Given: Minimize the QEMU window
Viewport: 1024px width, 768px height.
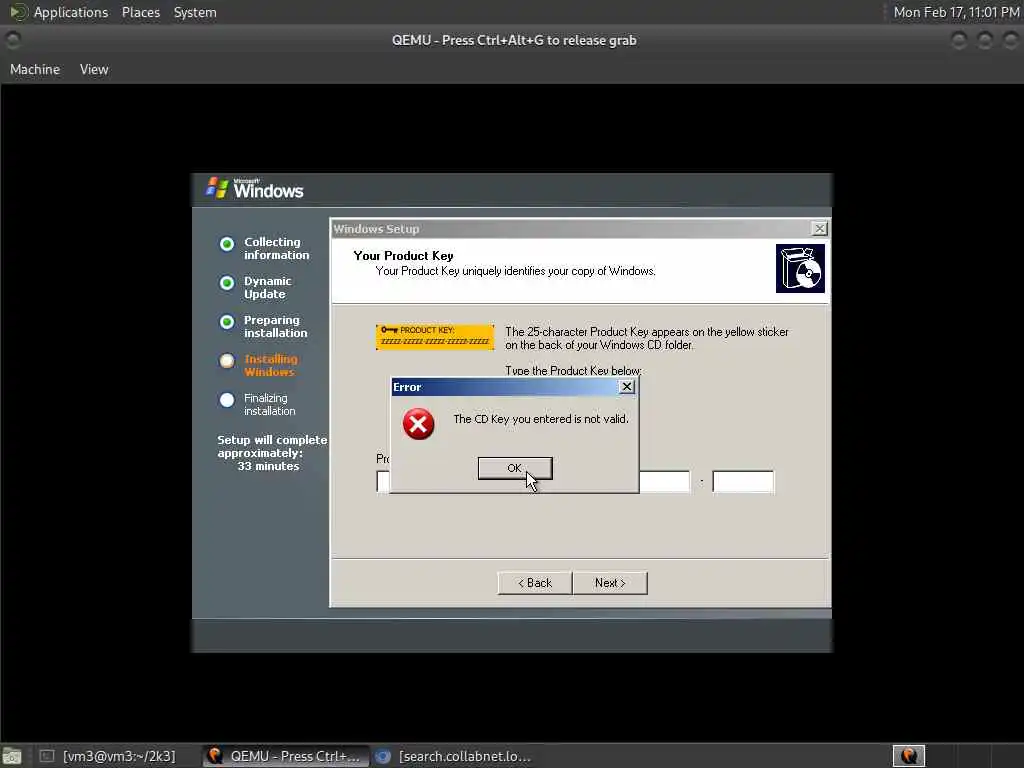Looking at the screenshot, I should [959, 40].
